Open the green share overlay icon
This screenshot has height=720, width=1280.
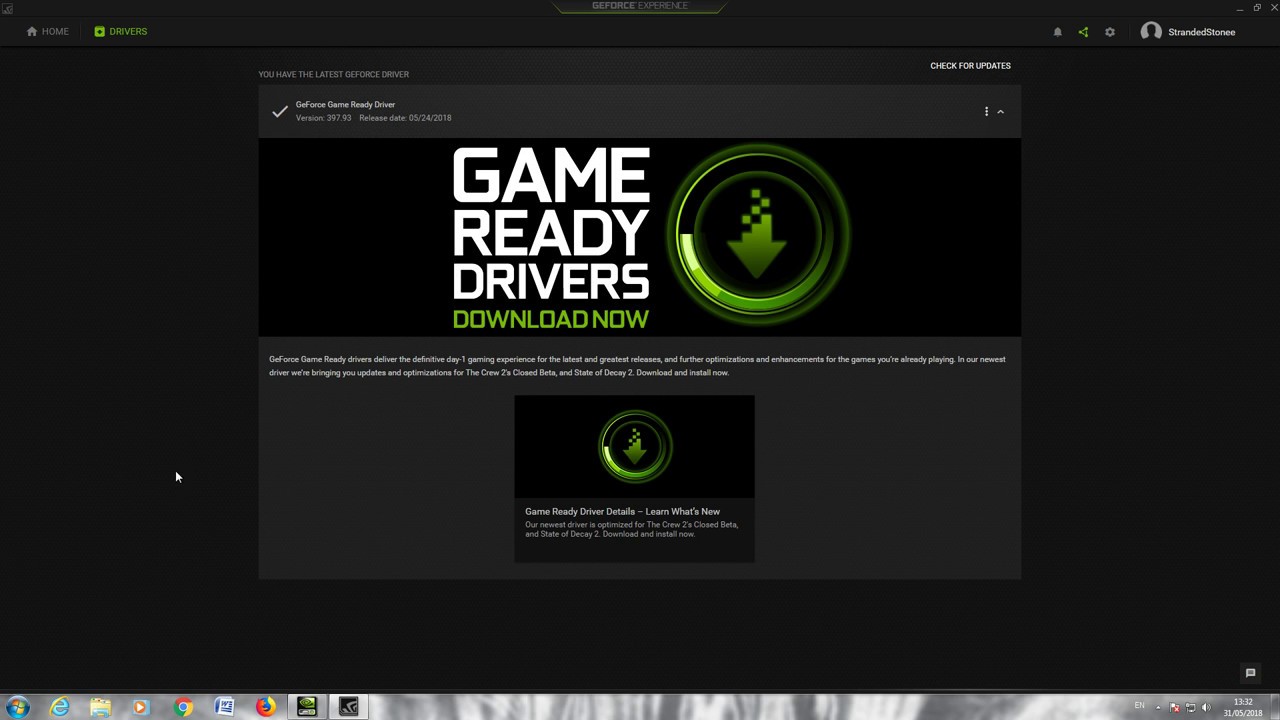(x=1083, y=32)
